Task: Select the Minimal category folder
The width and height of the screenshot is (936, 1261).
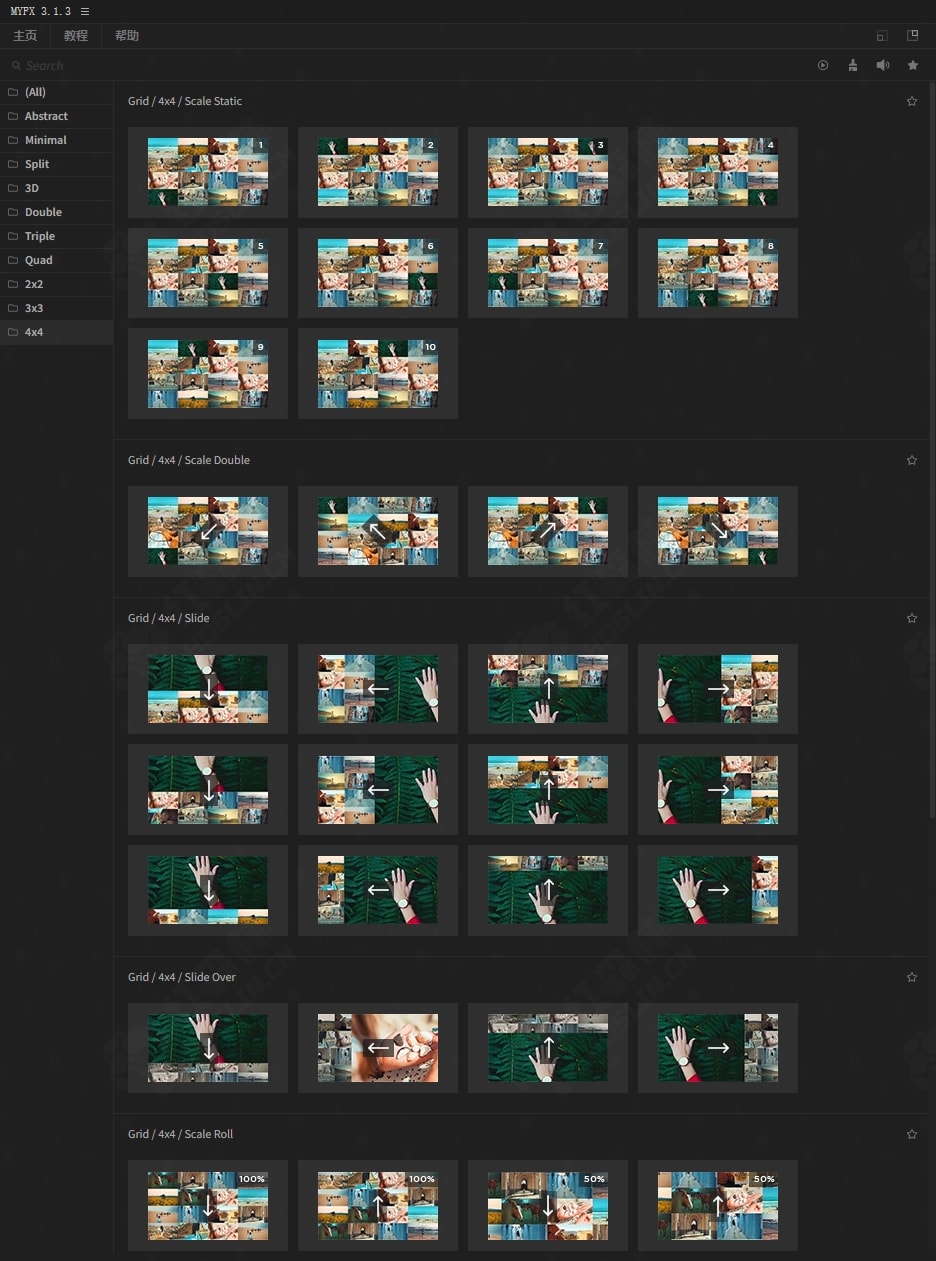Action: [56, 140]
